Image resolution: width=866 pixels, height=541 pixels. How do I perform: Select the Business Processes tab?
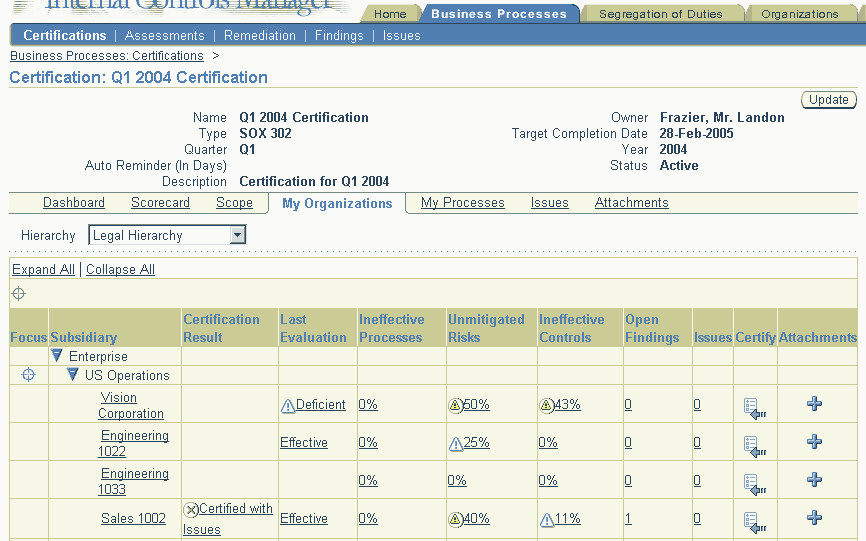(x=499, y=14)
